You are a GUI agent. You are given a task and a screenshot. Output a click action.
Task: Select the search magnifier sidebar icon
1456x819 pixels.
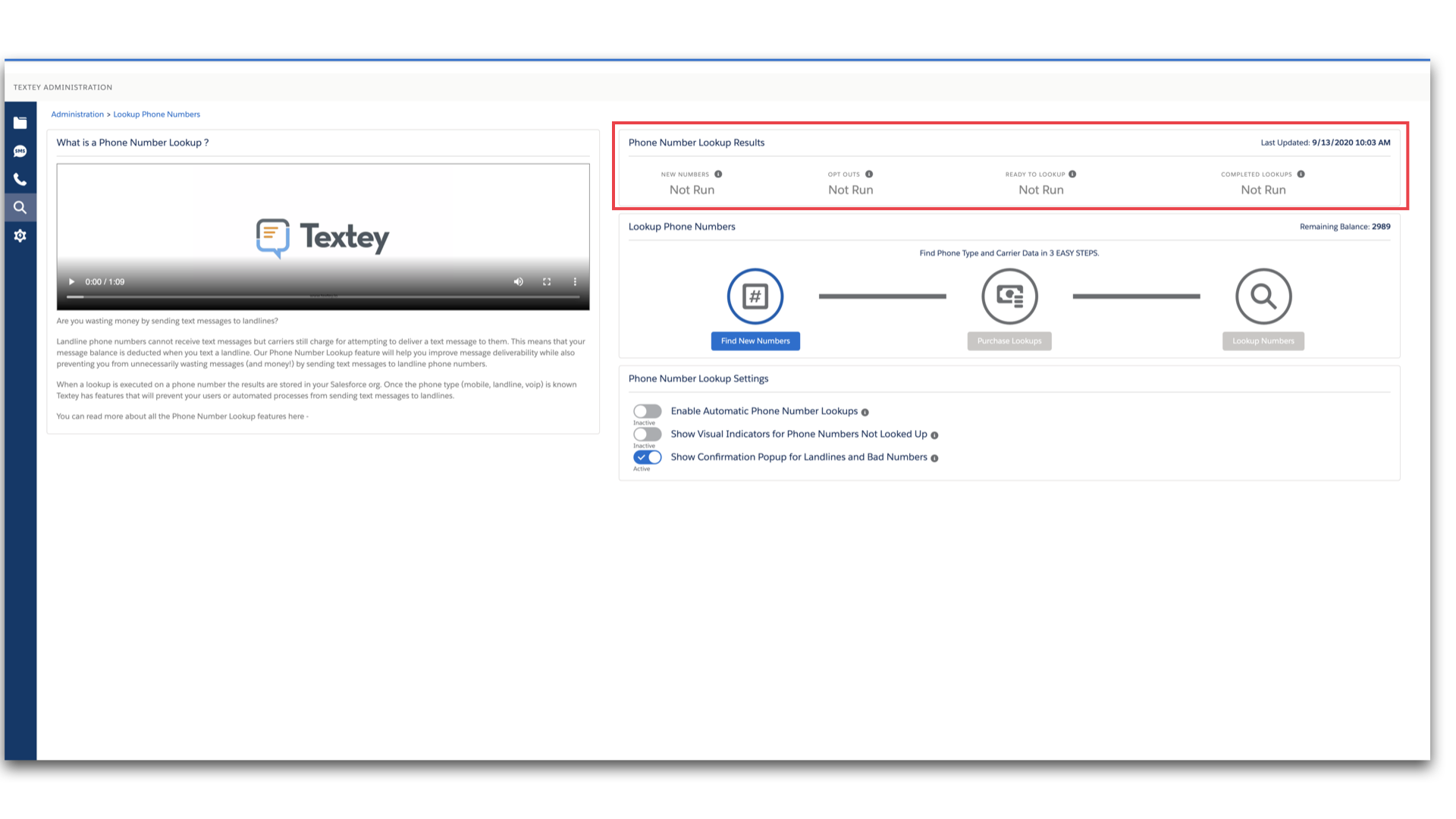point(20,208)
